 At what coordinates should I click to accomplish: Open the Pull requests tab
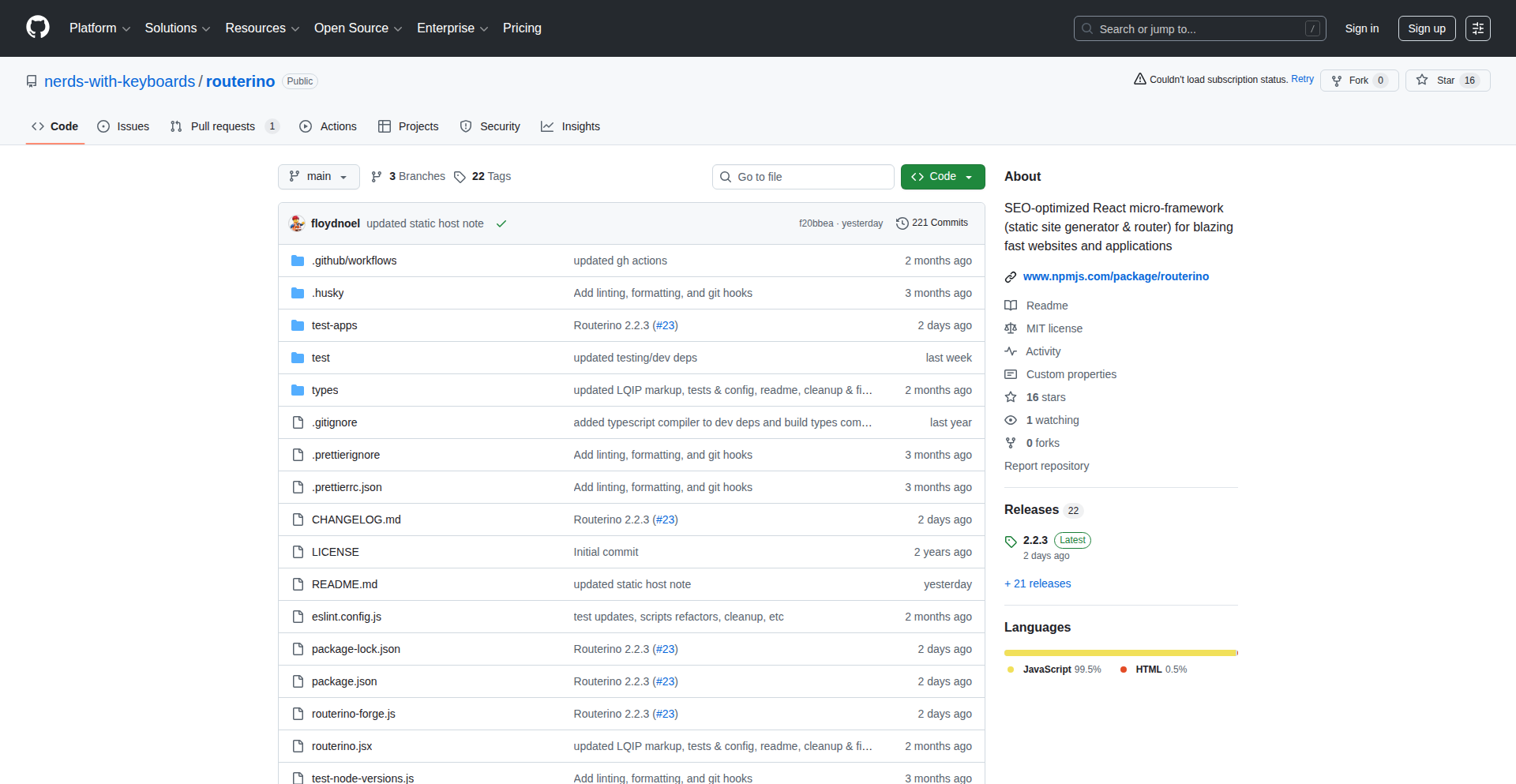pyautogui.click(x=223, y=126)
